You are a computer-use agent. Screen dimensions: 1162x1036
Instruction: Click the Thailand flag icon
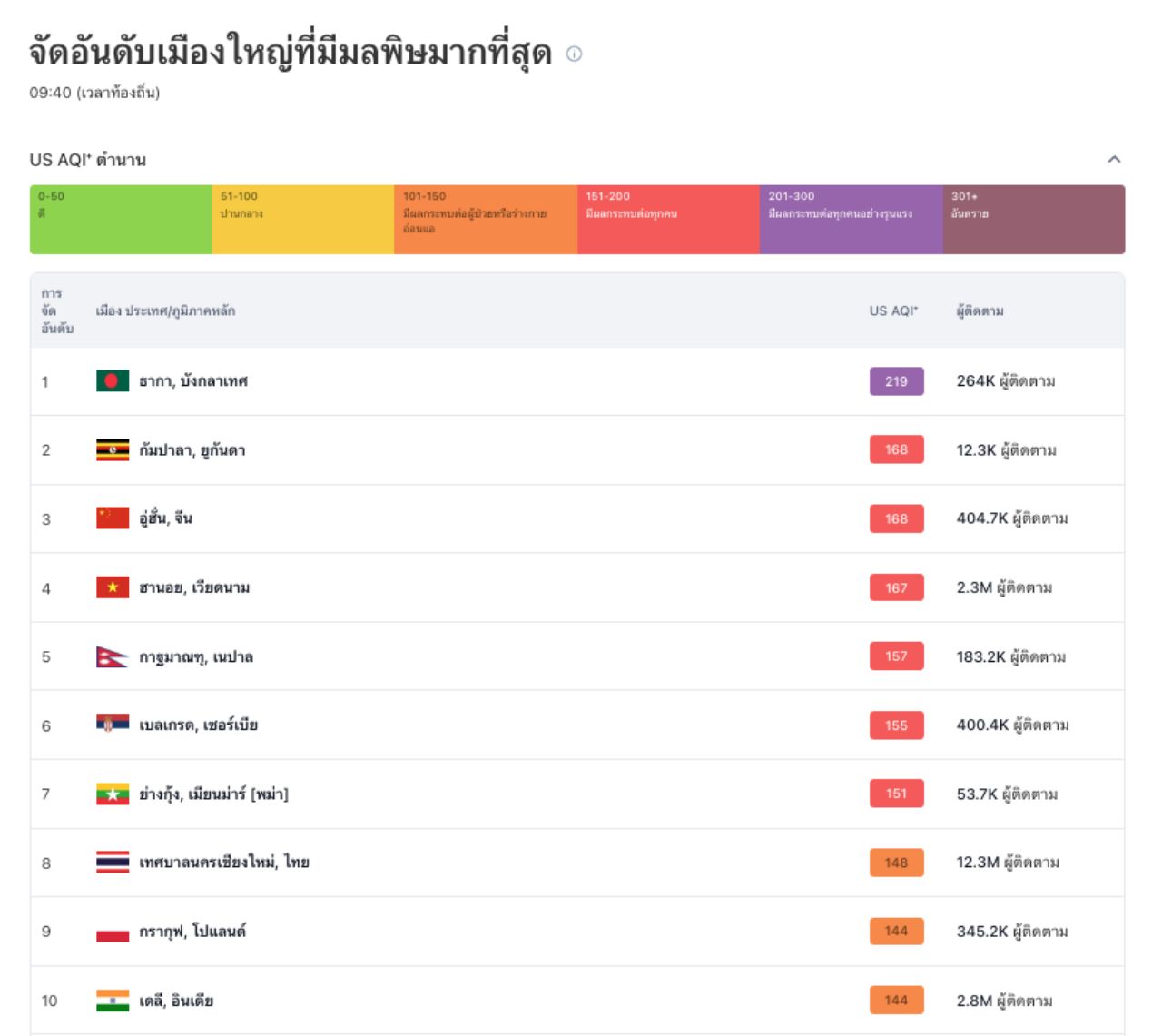click(113, 863)
